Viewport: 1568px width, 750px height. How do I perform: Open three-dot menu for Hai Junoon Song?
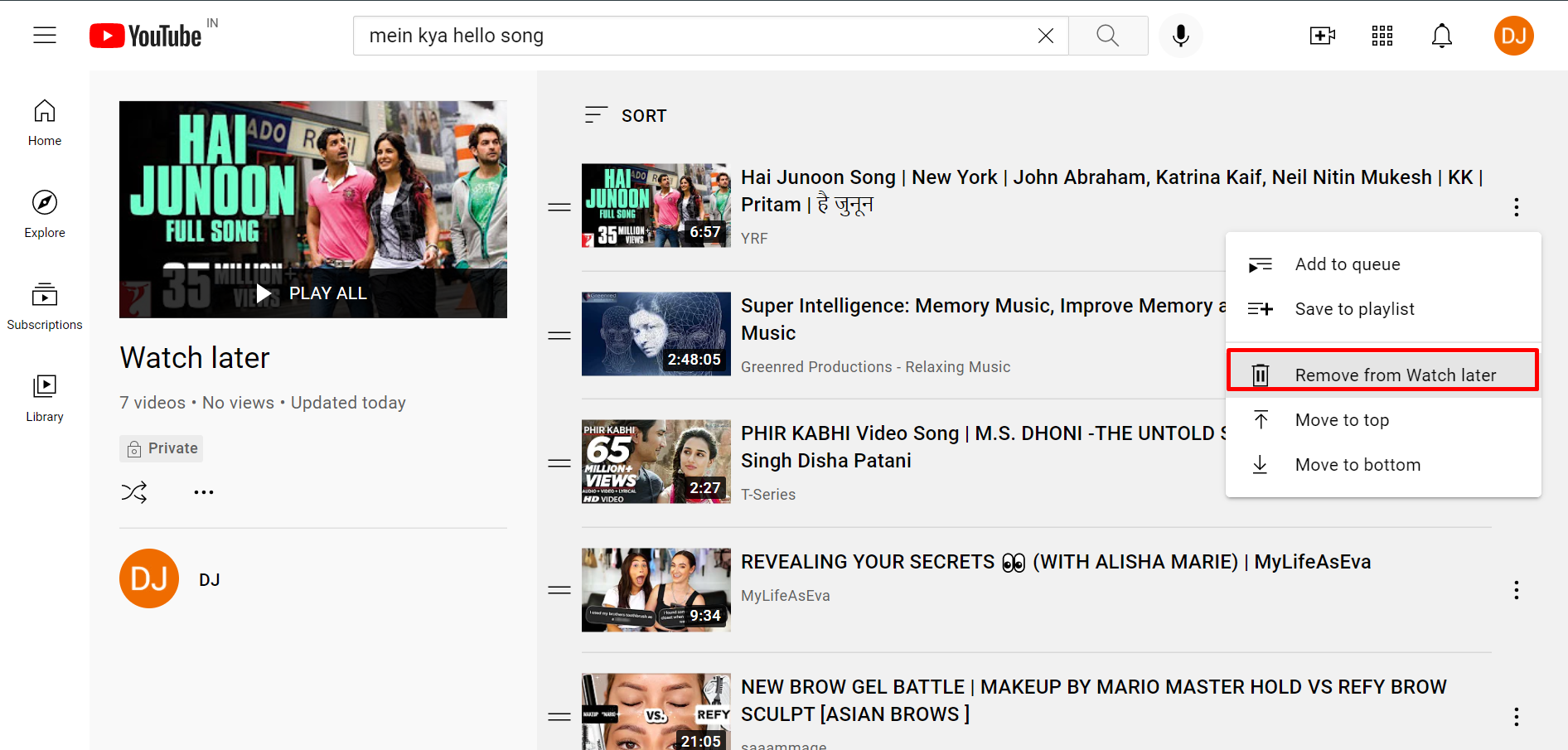(1517, 207)
